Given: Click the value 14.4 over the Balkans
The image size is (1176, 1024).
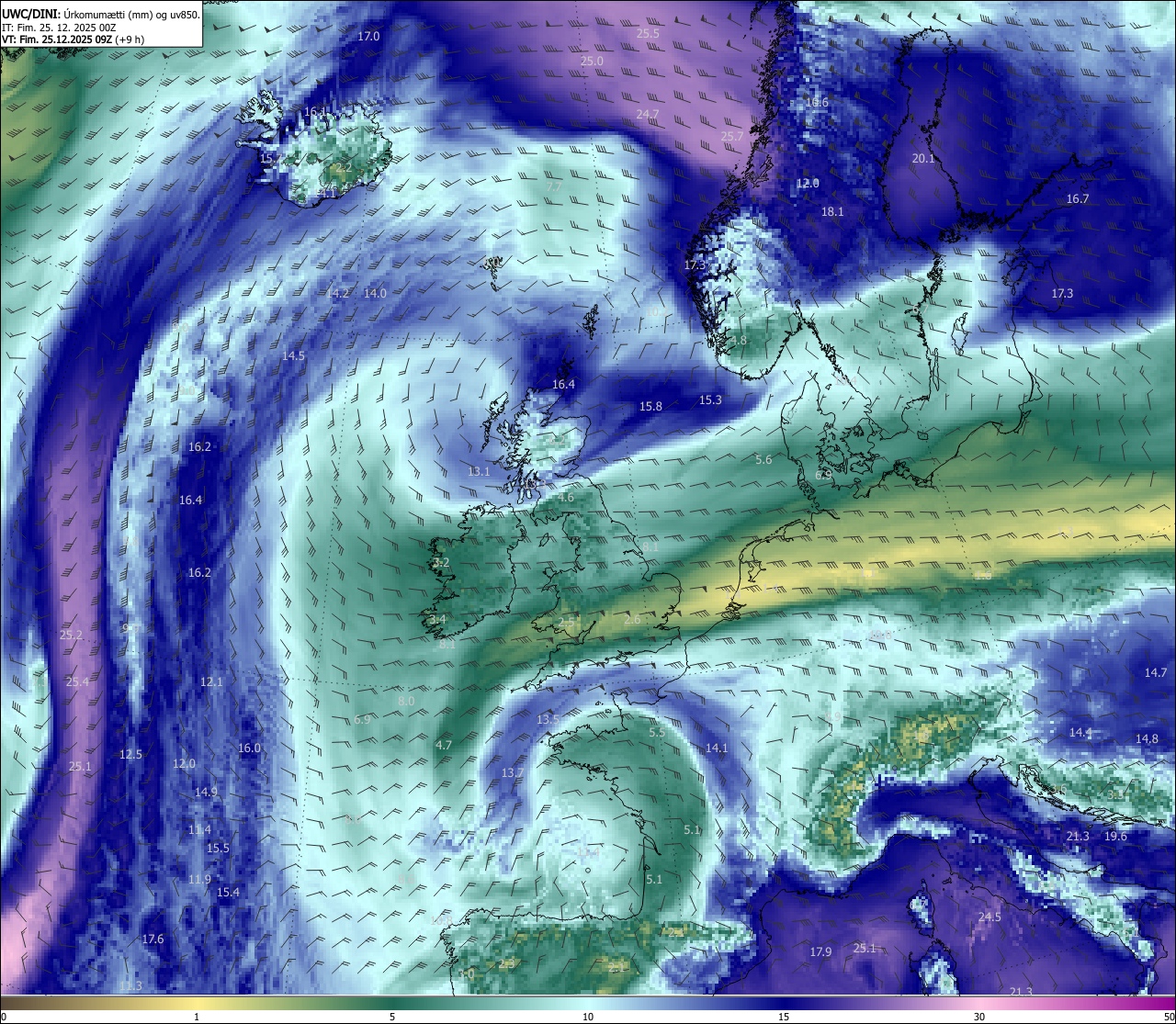Looking at the screenshot, I should click(1080, 732).
